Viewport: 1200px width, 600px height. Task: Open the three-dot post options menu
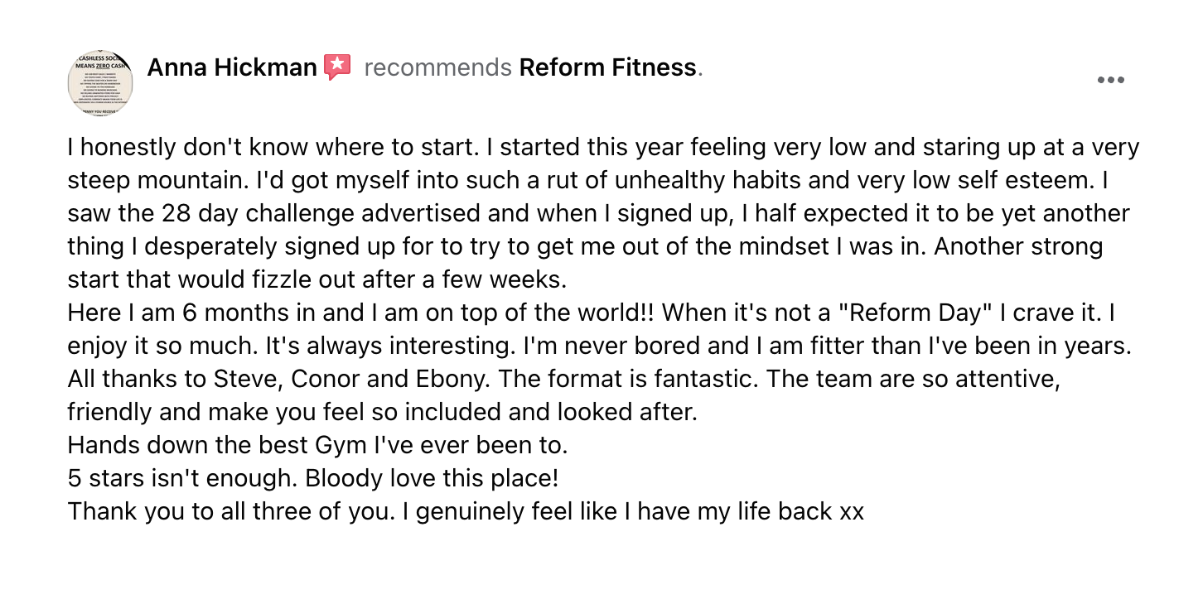pos(1111,80)
